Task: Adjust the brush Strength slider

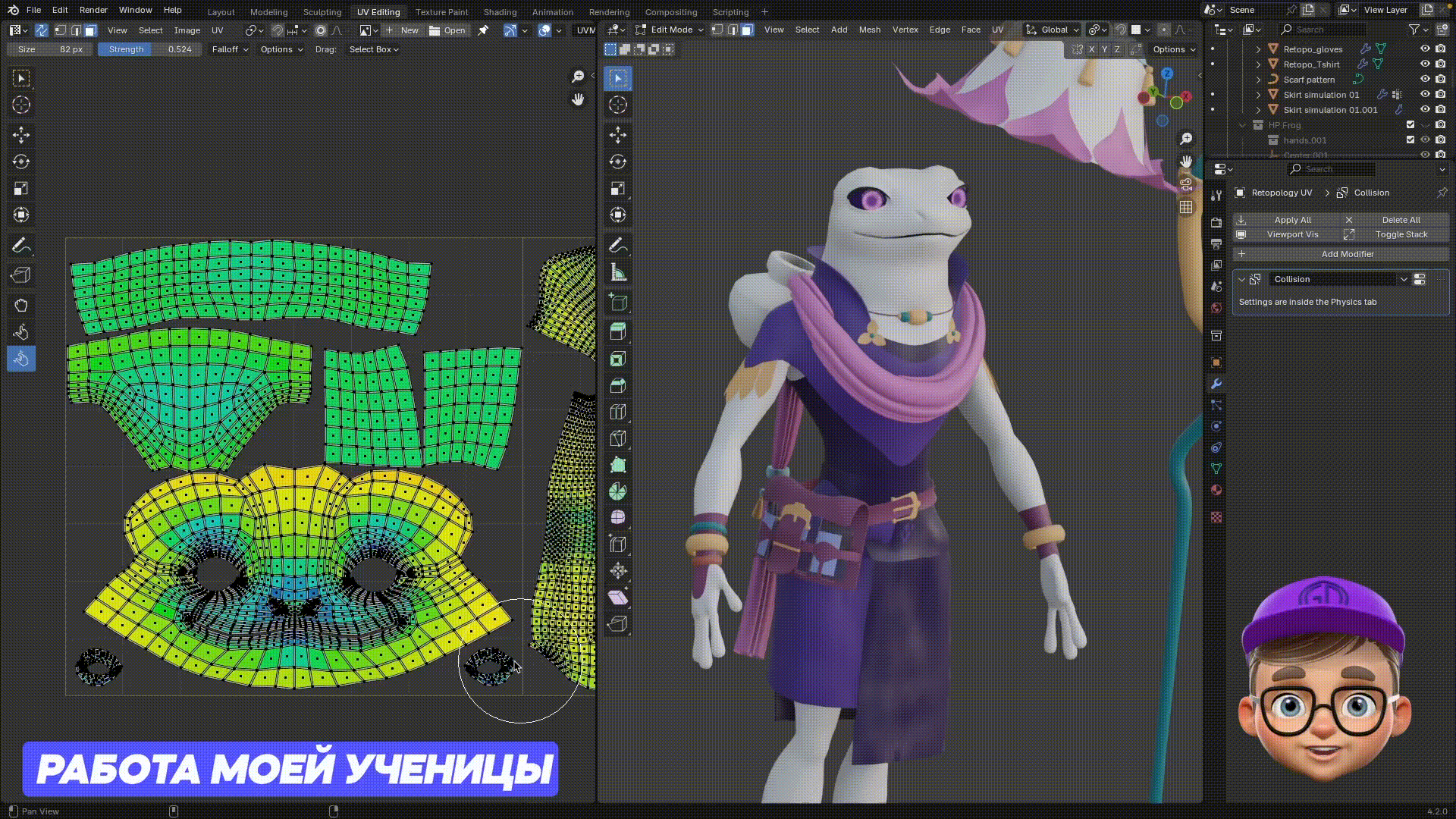Action: point(150,49)
